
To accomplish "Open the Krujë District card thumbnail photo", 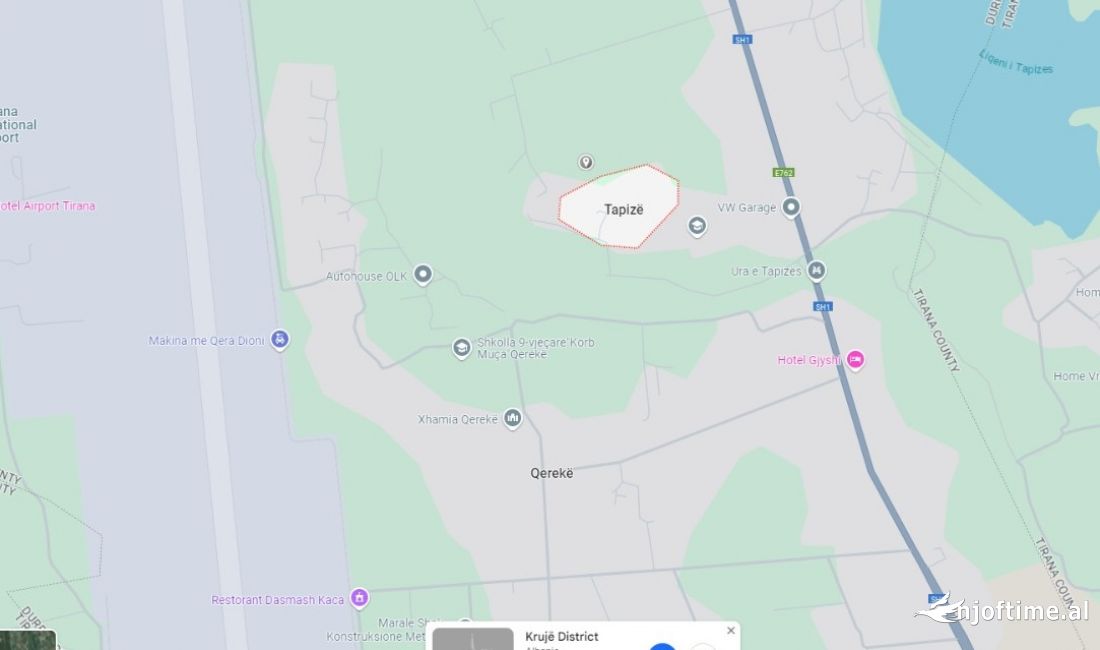I will [473, 639].
